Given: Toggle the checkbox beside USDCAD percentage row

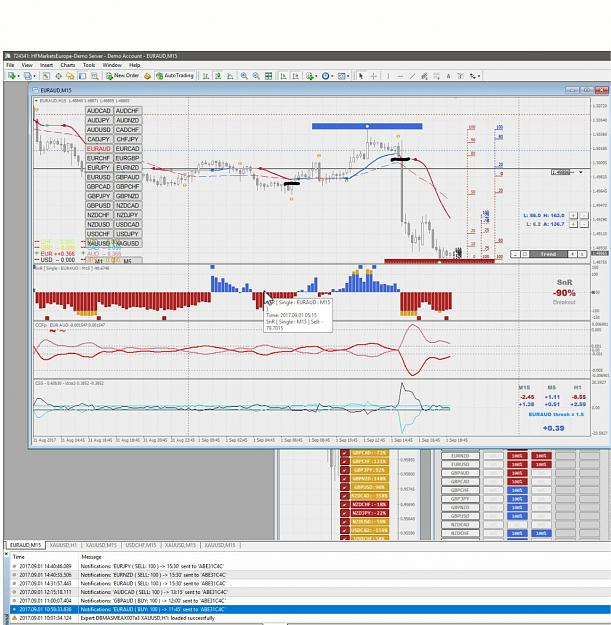Looking at the screenshot, I should 345,530.
